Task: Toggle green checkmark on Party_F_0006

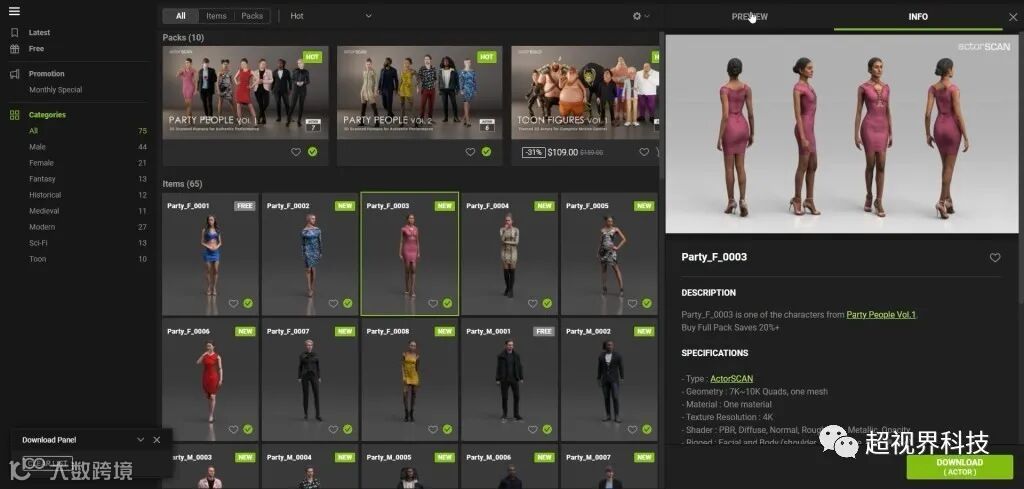Action: (248, 430)
